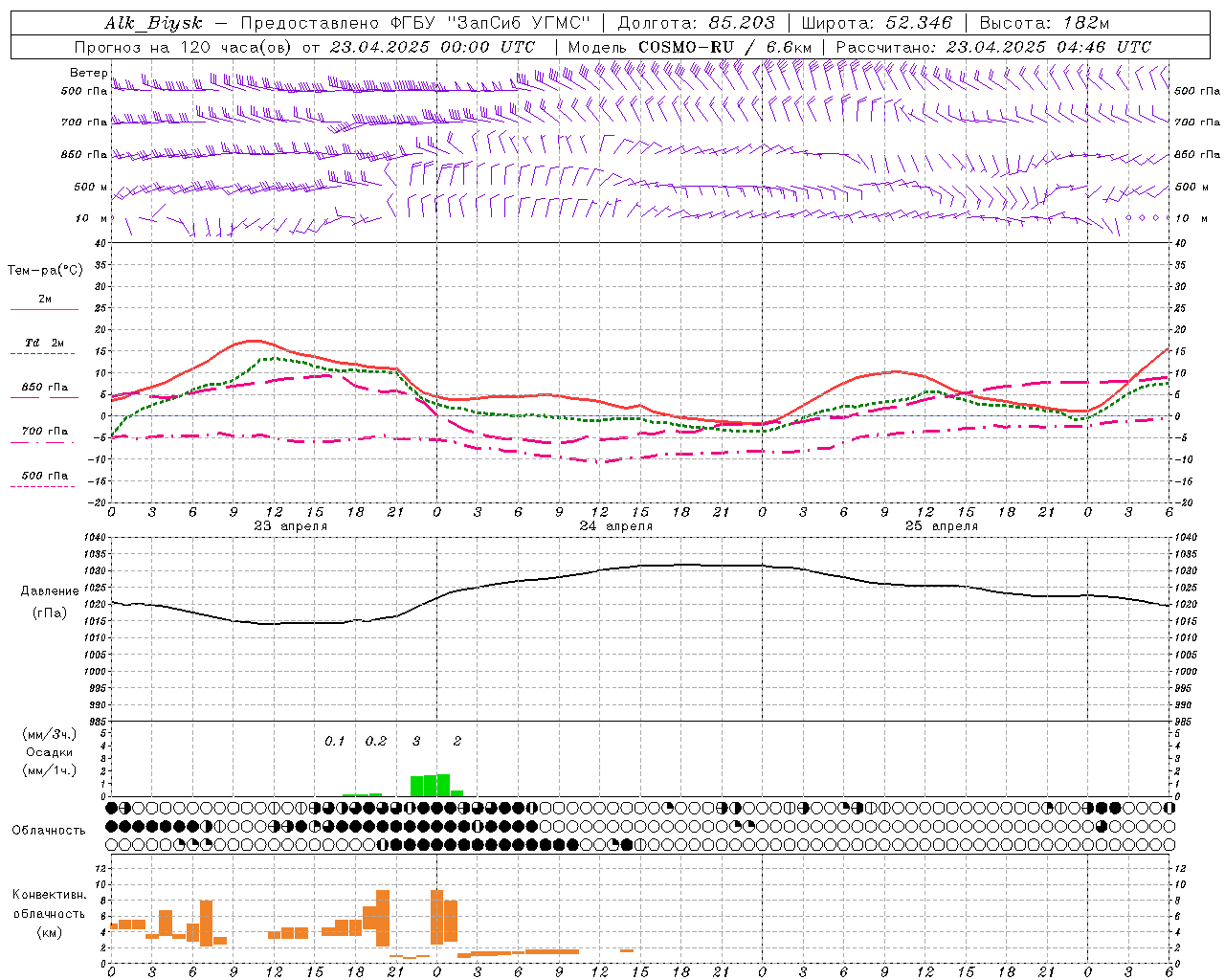The width and height of the screenshot is (1225, 980).
Task: Click the Долгота: 85.203 longitude value
Action: 697,24
